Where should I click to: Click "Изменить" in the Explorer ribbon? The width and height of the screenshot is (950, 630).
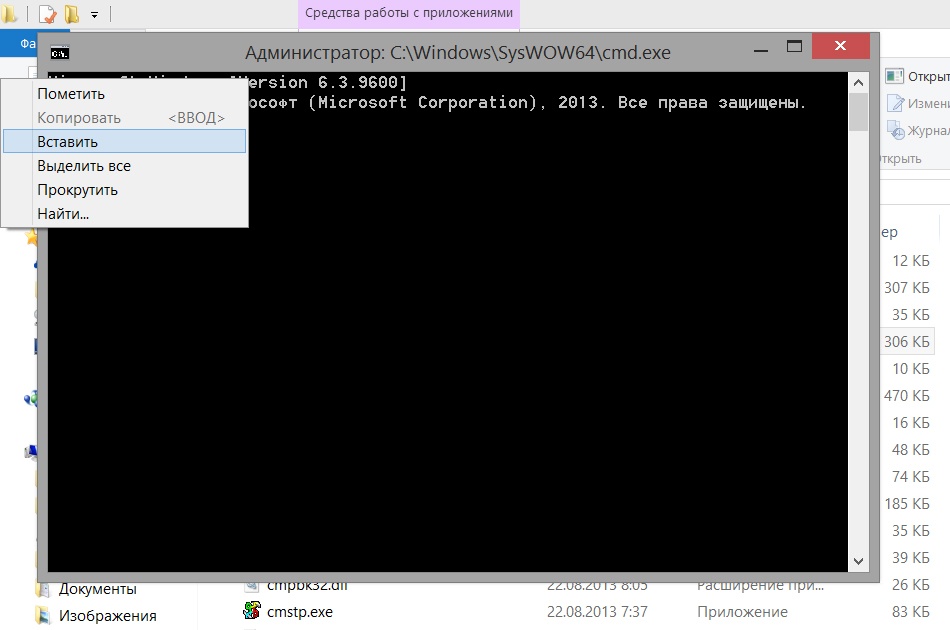(x=918, y=104)
